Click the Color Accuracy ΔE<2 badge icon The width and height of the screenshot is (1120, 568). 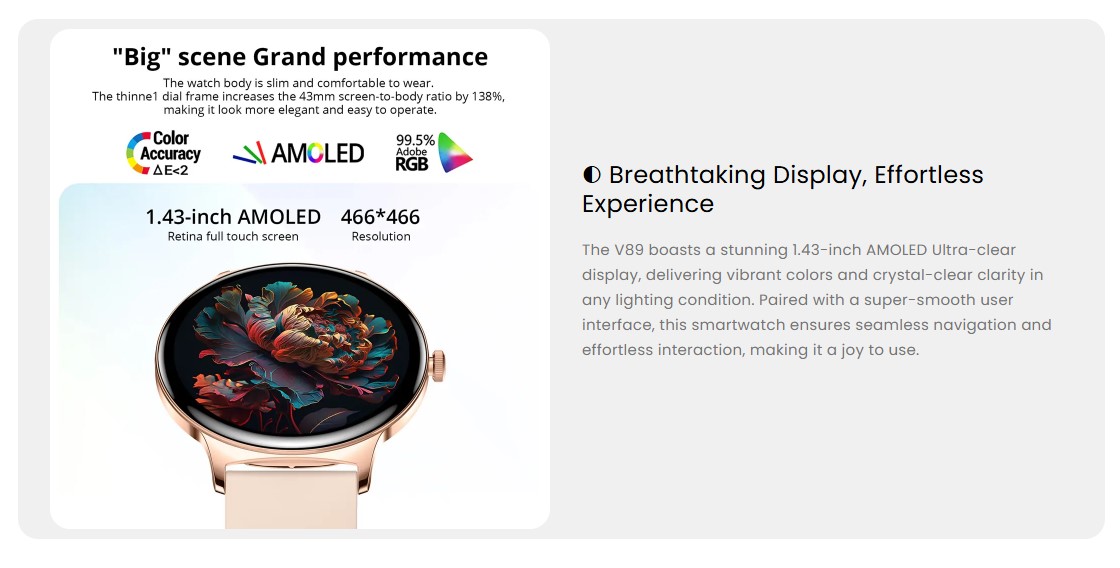click(x=164, y=153)
